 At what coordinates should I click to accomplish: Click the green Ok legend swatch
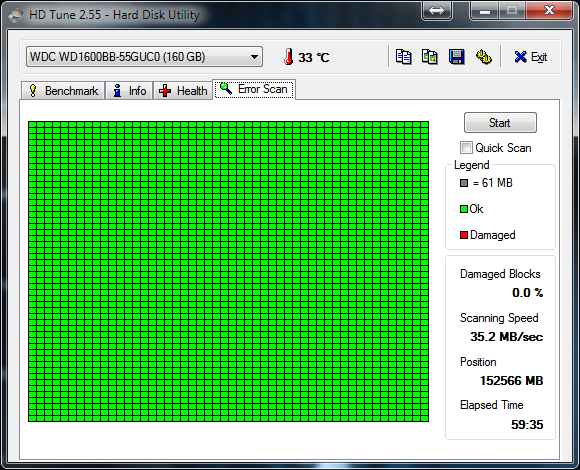point(464,209)
